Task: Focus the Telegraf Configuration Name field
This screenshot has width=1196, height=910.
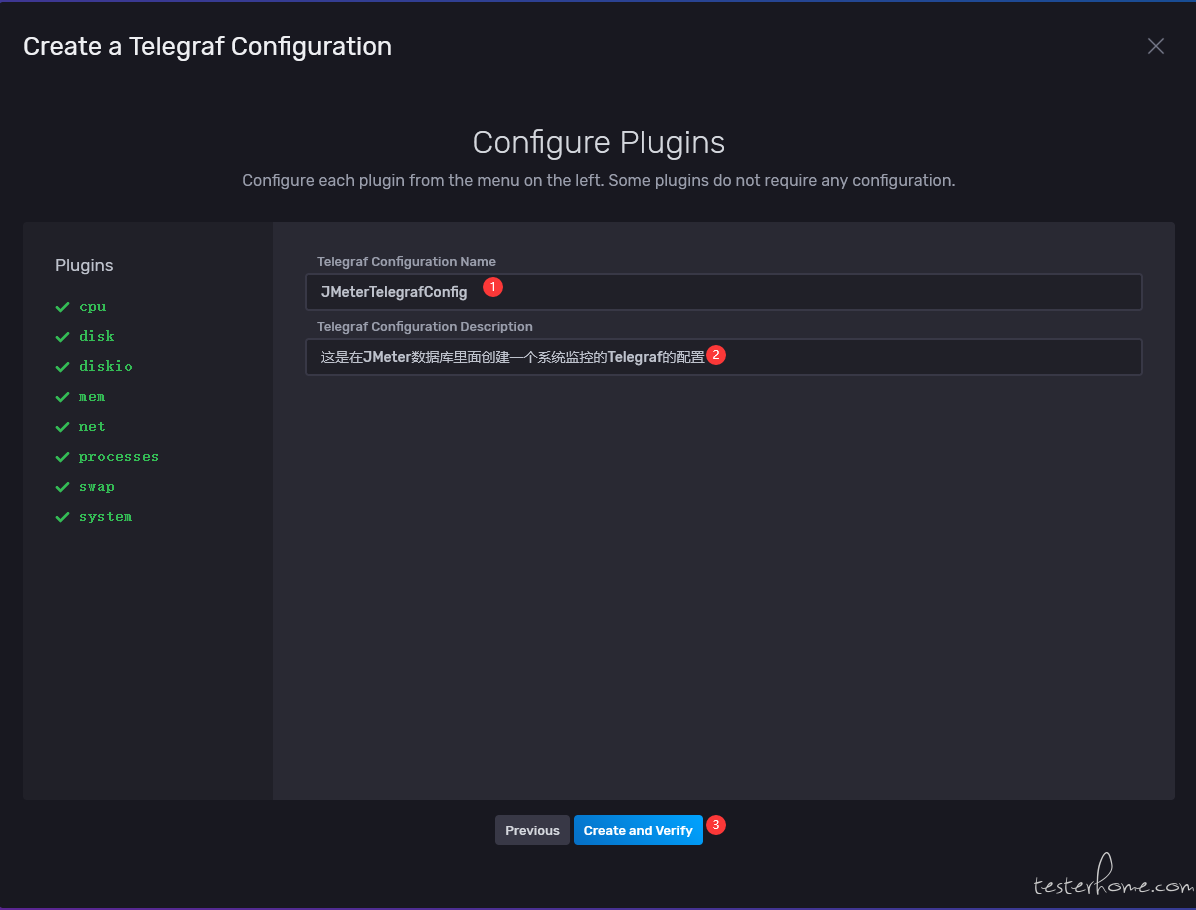Action: [x=723, y=292]
